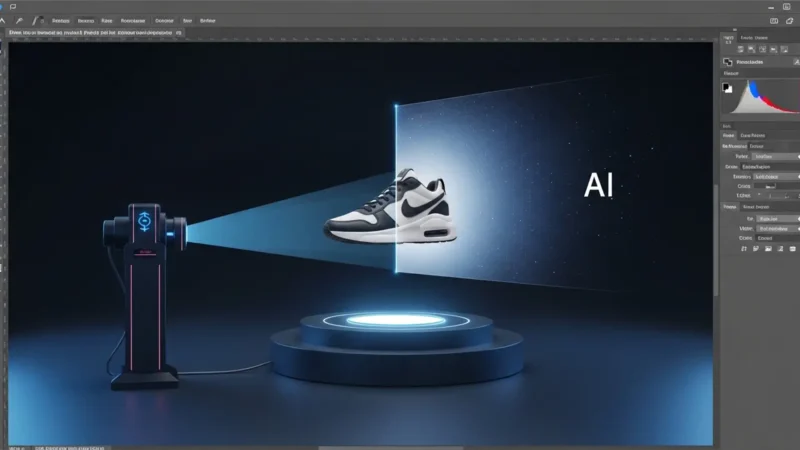
Task: Adjust the slider row in properties panel
Action: (777, 196)
